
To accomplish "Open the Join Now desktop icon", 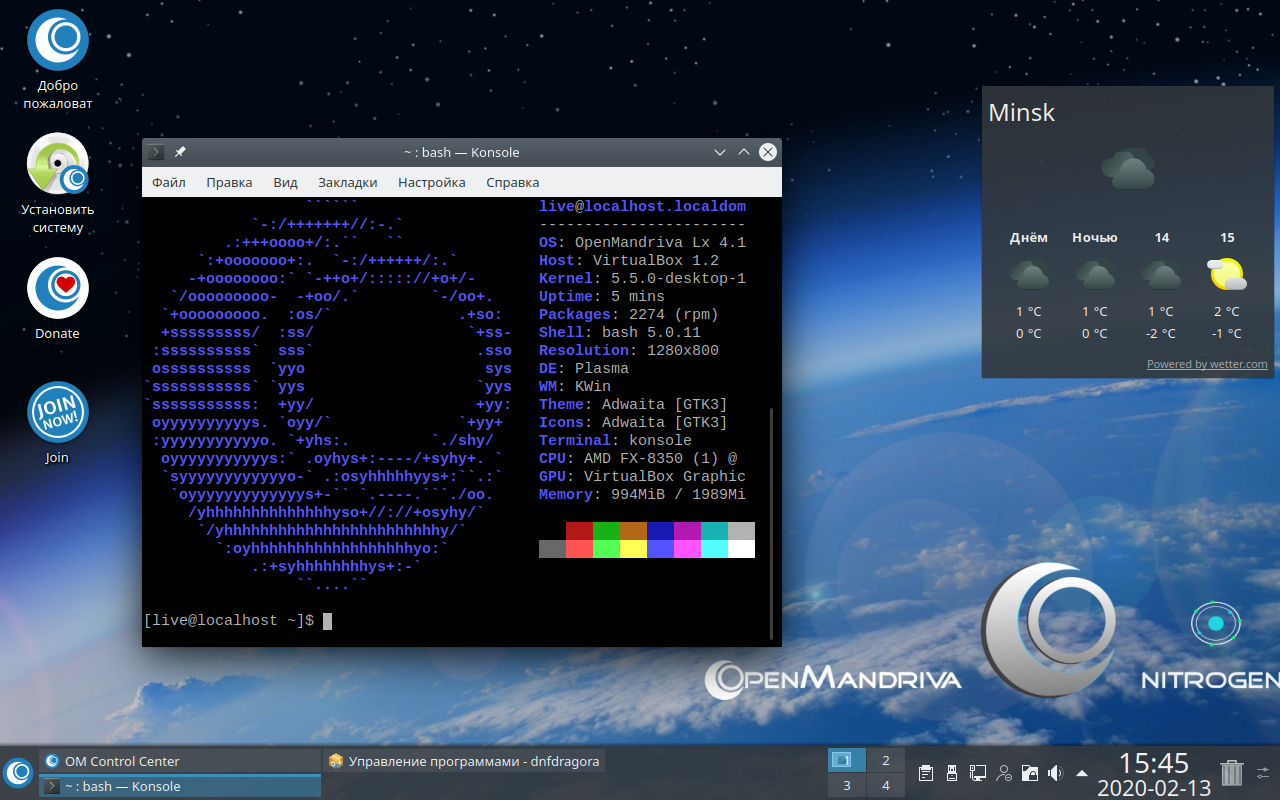I will (57, 413).
